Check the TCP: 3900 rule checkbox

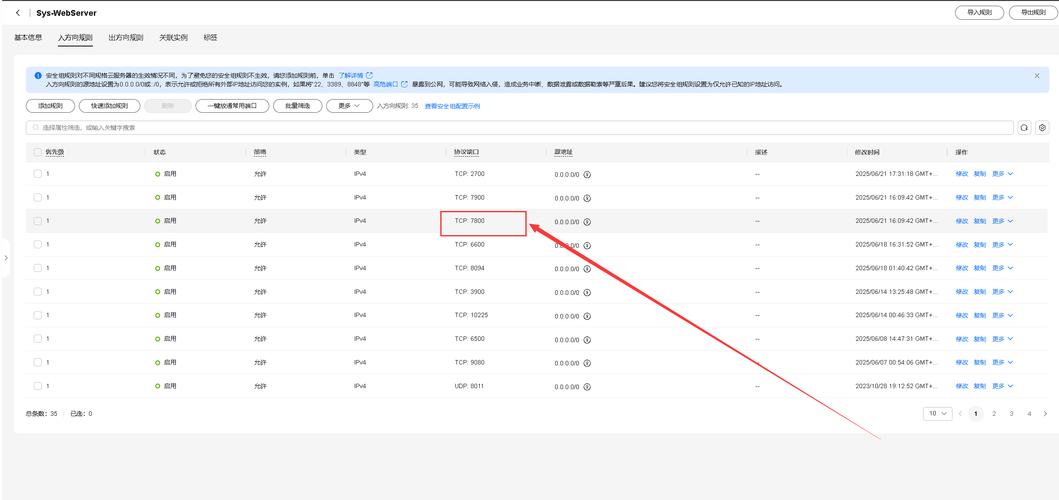(37, 292)
